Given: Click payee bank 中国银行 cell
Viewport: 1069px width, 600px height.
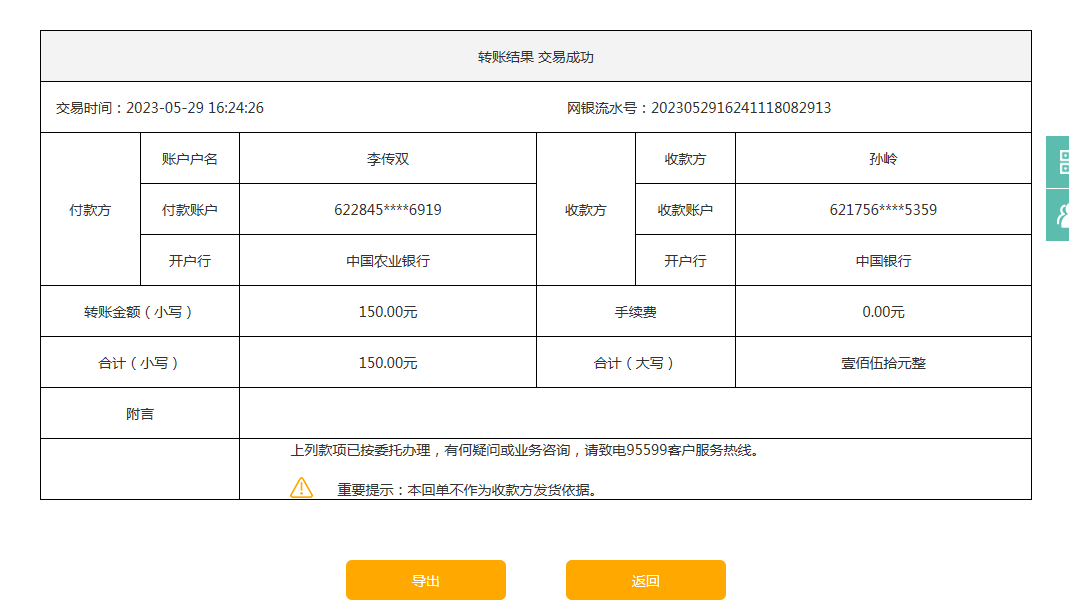Looking at the screenshot, I should 883,261.
